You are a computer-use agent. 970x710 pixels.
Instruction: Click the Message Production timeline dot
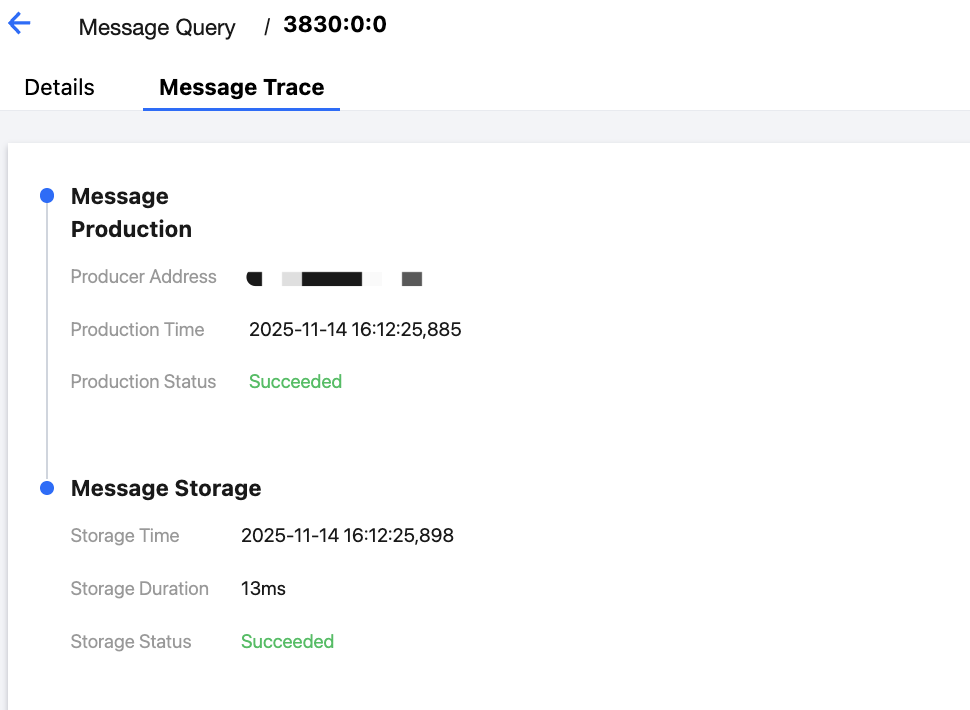(46, 196)
